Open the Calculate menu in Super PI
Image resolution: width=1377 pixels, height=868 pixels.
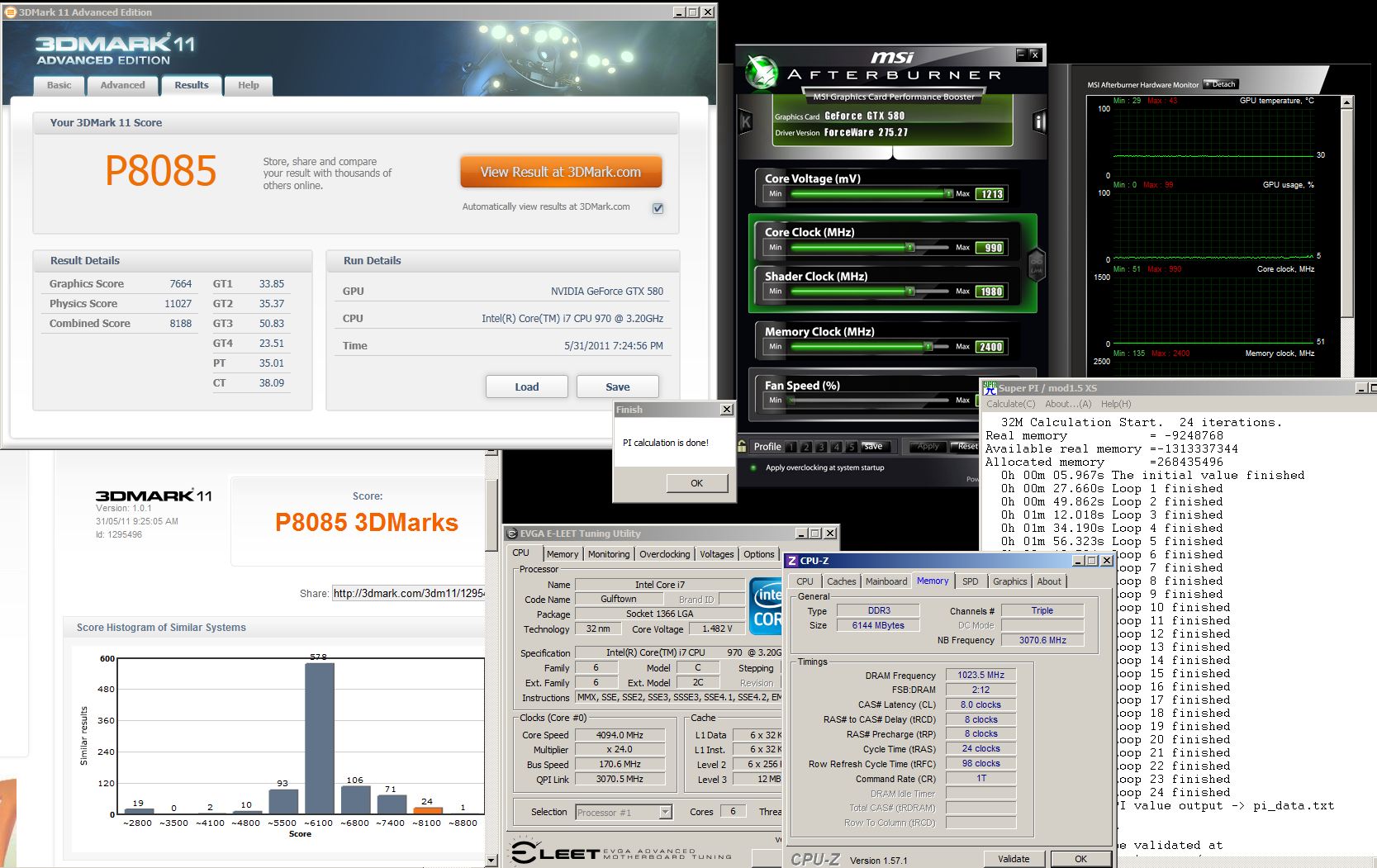pos(1010,404)
